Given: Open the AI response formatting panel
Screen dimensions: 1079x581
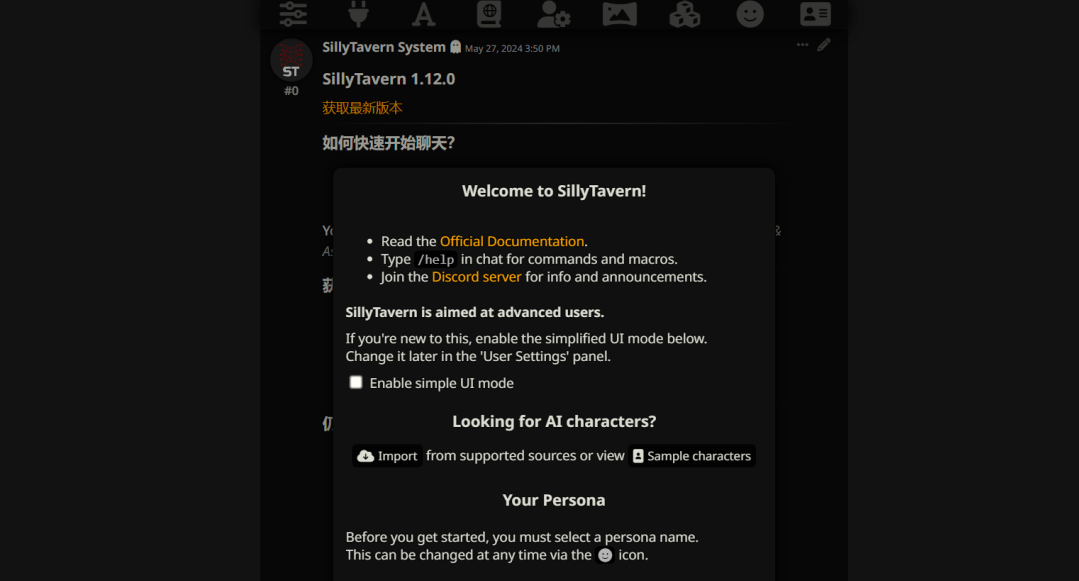Looking at the screenshot, I should 424,14.
